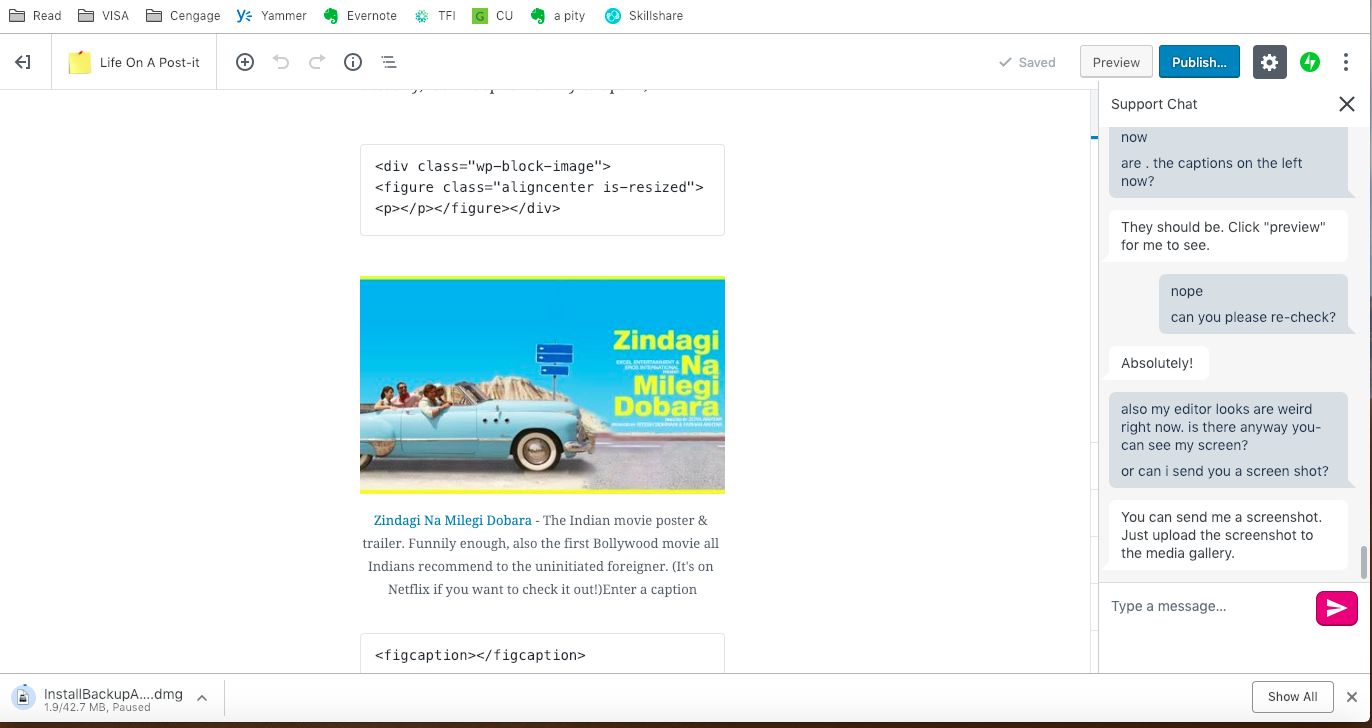Toggle the settings gear sidebar
1372x728 pixels.
pos(1269,62)
